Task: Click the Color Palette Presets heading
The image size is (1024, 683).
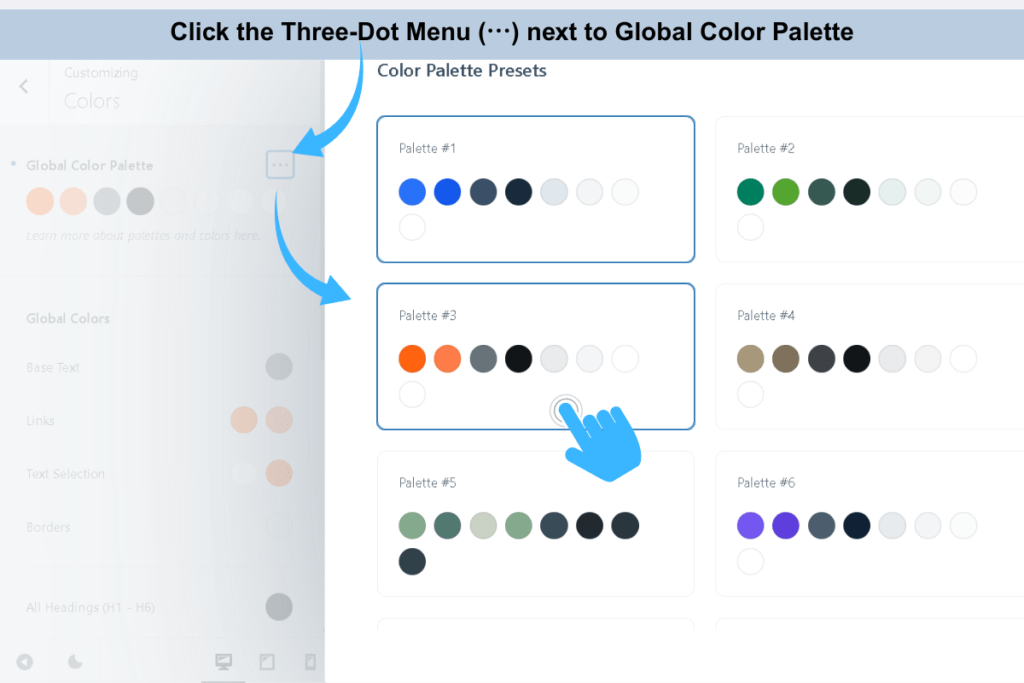Action: (x=461, y=70)
